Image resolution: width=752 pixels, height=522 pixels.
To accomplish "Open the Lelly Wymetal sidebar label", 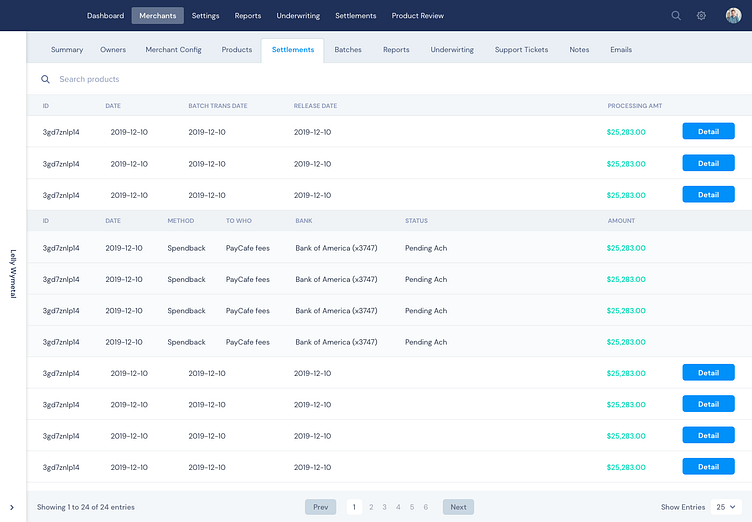I will pyautogui.click(x=13, y=273).
